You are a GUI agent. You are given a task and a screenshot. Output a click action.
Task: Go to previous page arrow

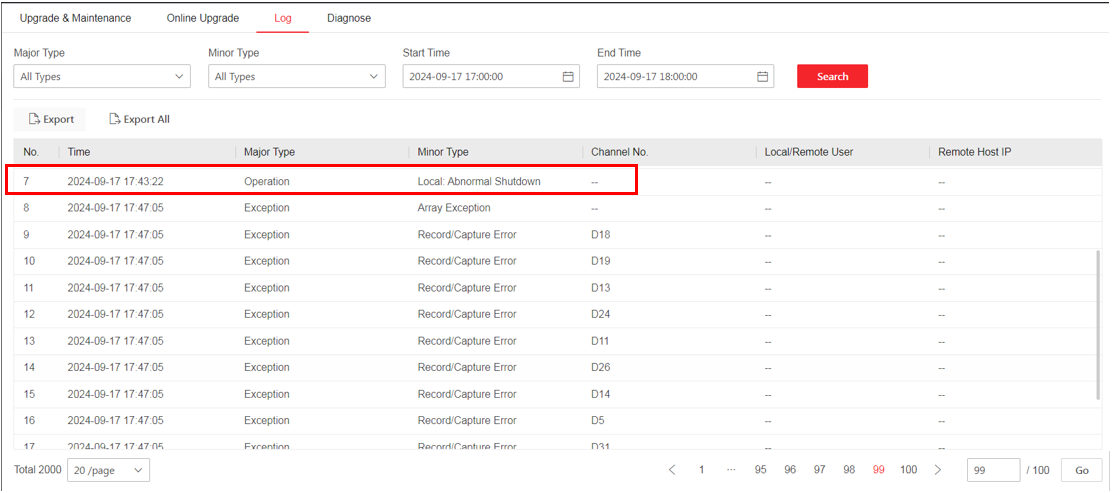[672, 470]
